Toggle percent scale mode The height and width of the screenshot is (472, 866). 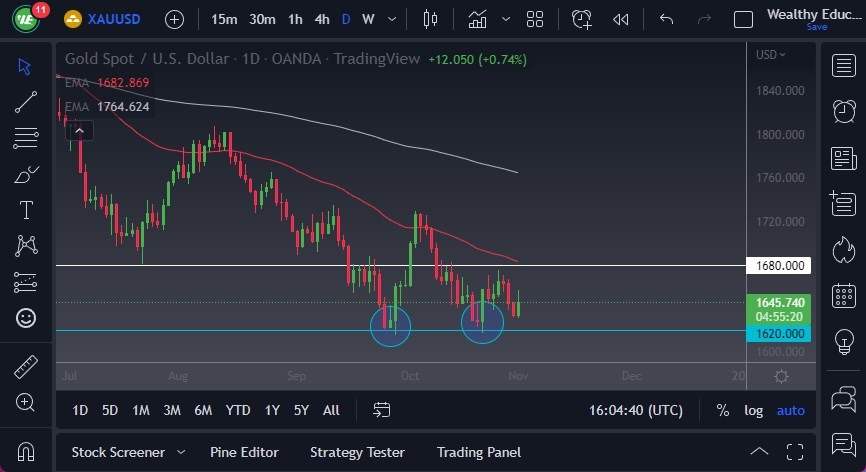[722, 410]
